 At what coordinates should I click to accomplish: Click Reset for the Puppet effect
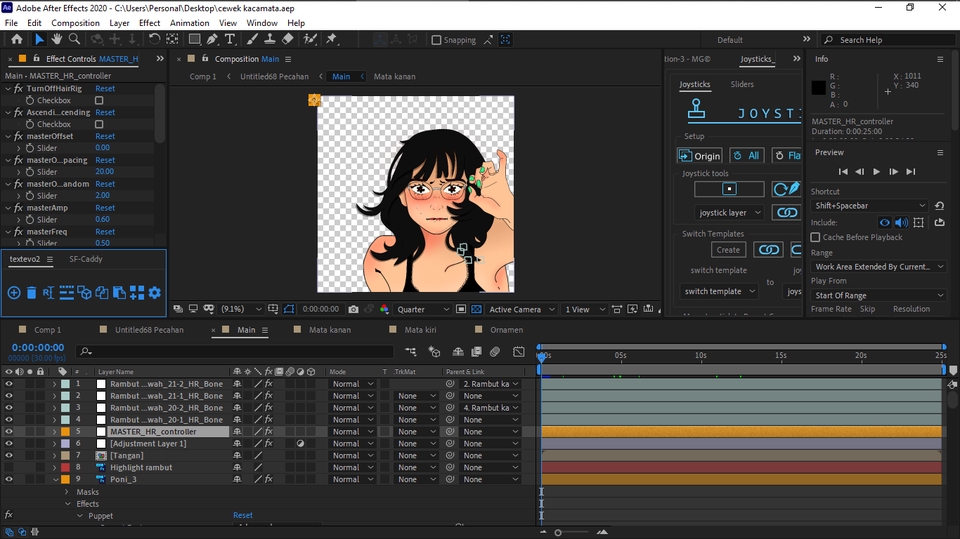(242, 515)
